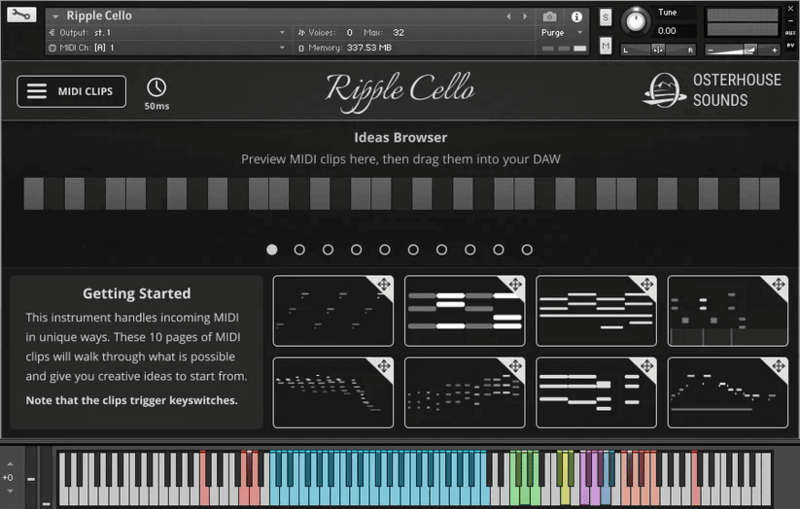Click the AUX button in header

(790, 33)
